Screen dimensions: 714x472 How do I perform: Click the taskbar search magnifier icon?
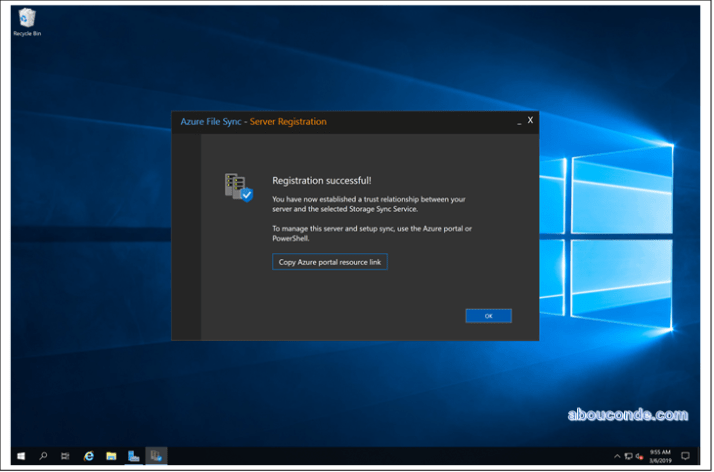(x=43, y=456)
